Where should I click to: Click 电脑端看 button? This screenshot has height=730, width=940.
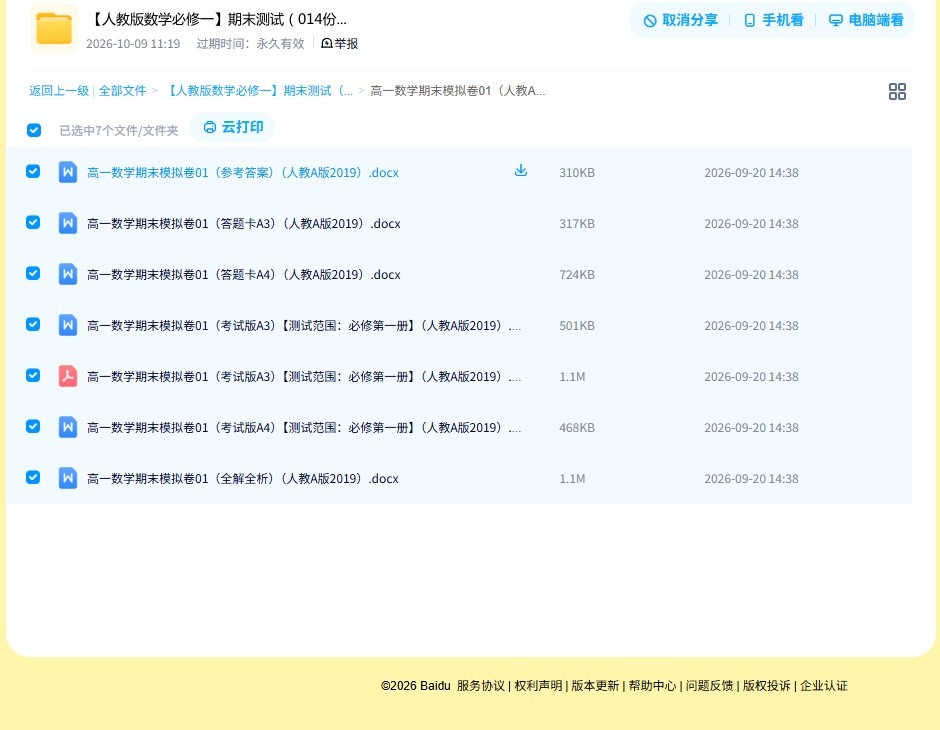pyautogui.click(x=866, y=20)
